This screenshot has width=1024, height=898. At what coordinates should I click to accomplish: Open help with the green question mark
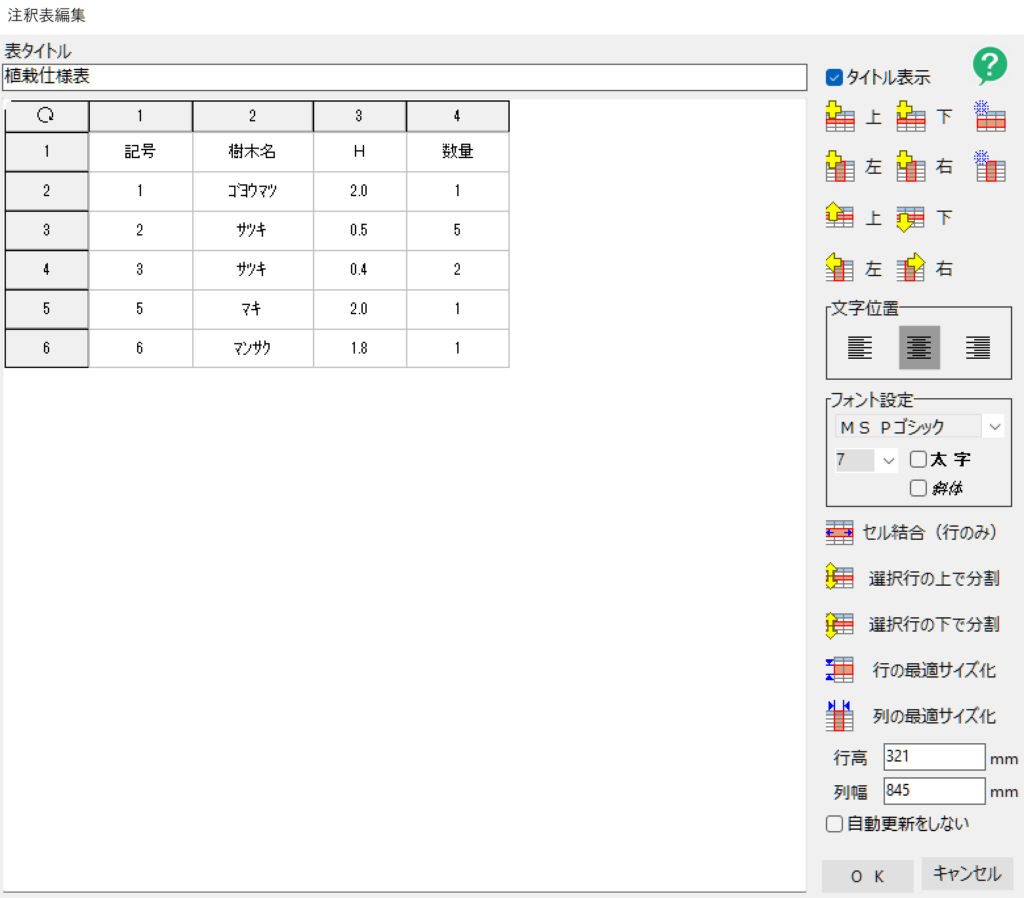(989, 66)
